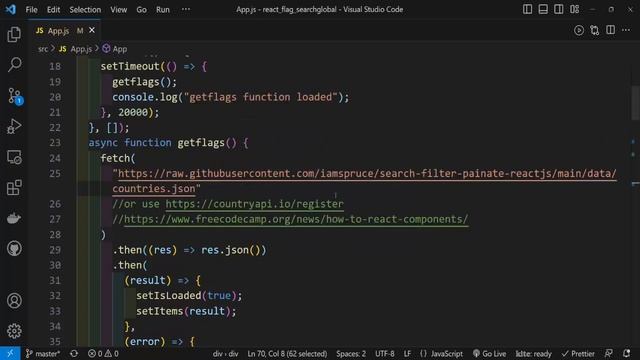This screenshot has width=640, height=360.
Task: Open Remote Explorer view
Action: pos(14,157)
